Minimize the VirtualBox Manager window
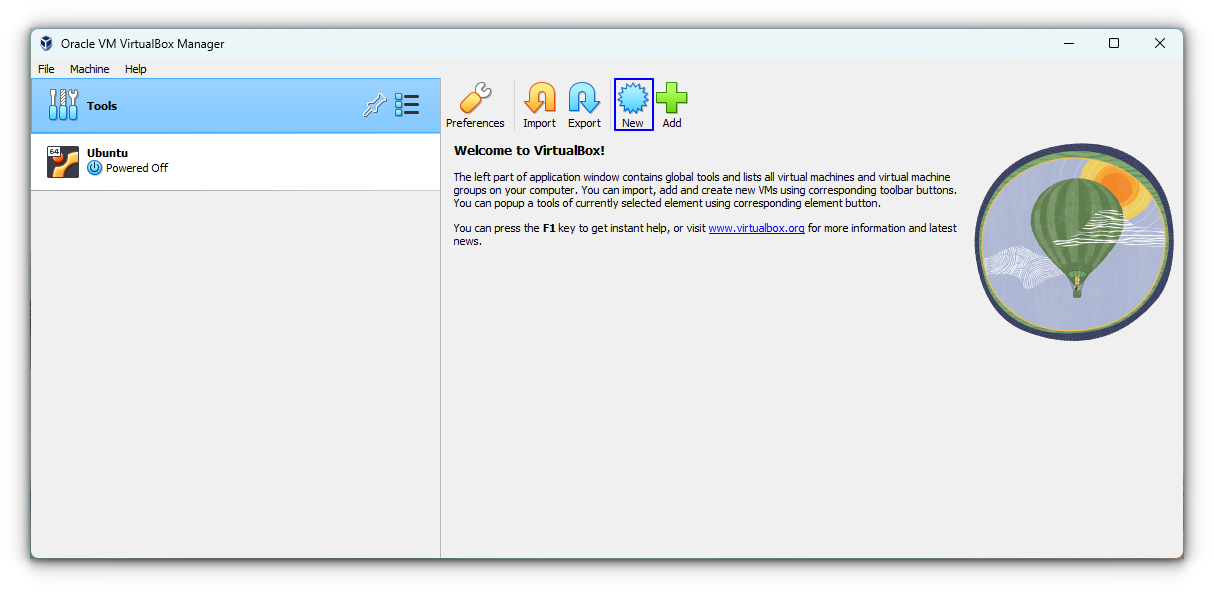The height and width of the screenshot is (591, 1214). tap(1068, 44)
